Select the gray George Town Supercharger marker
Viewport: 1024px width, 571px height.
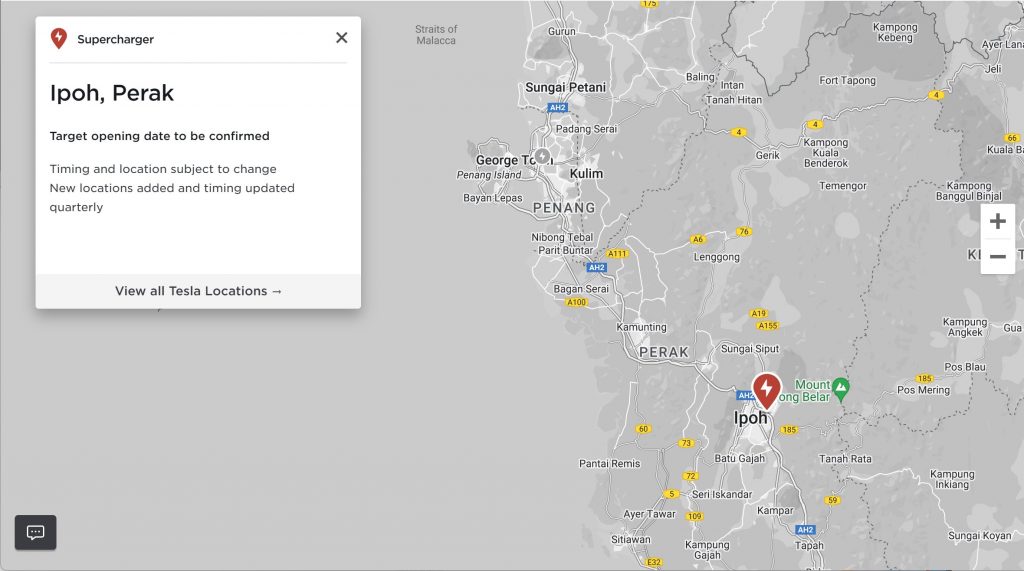pos(542,156)
